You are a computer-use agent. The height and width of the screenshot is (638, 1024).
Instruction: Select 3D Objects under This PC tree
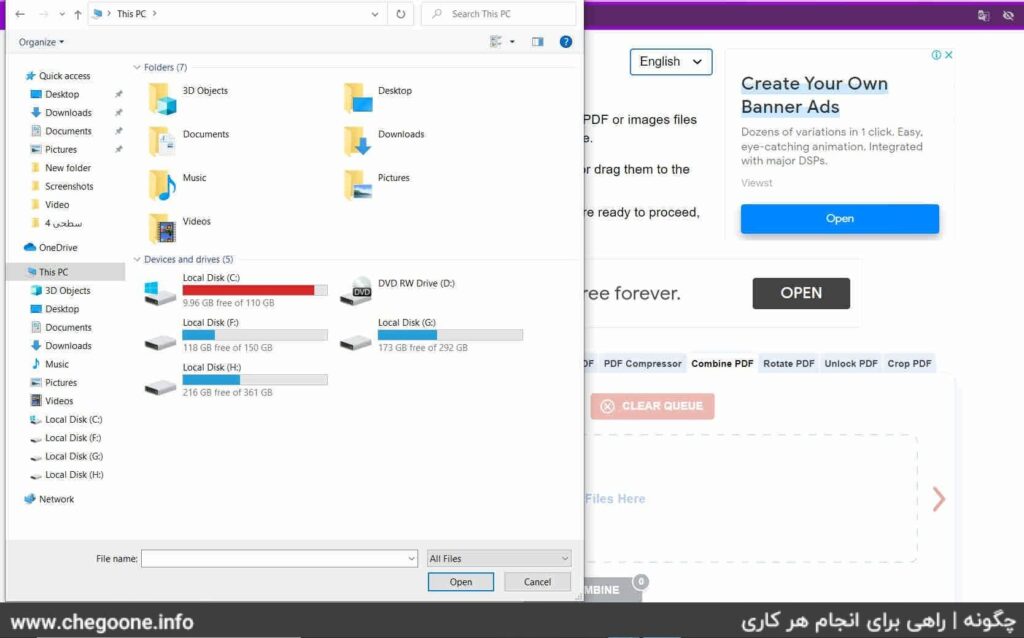(x=60, y=291)
